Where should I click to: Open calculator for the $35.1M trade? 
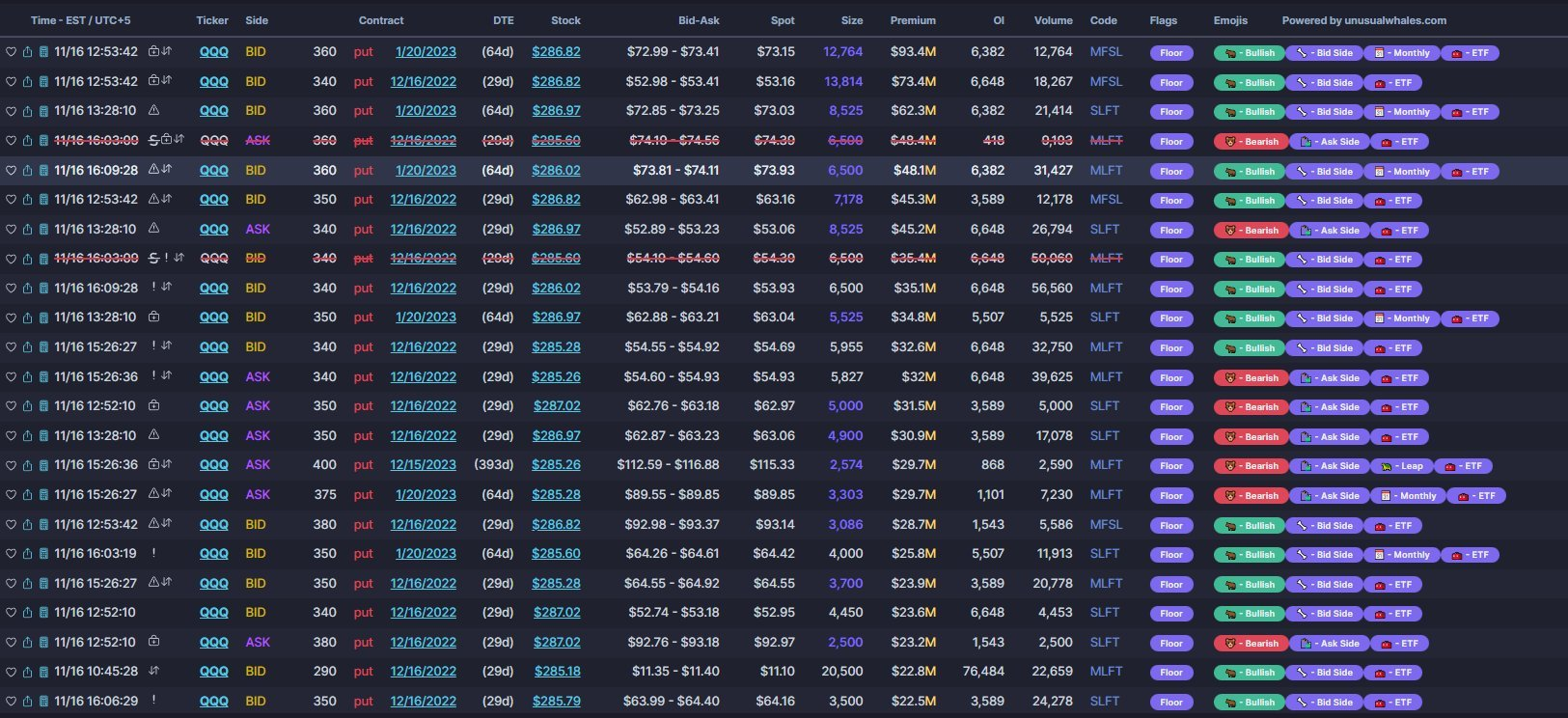click(43, 289)
